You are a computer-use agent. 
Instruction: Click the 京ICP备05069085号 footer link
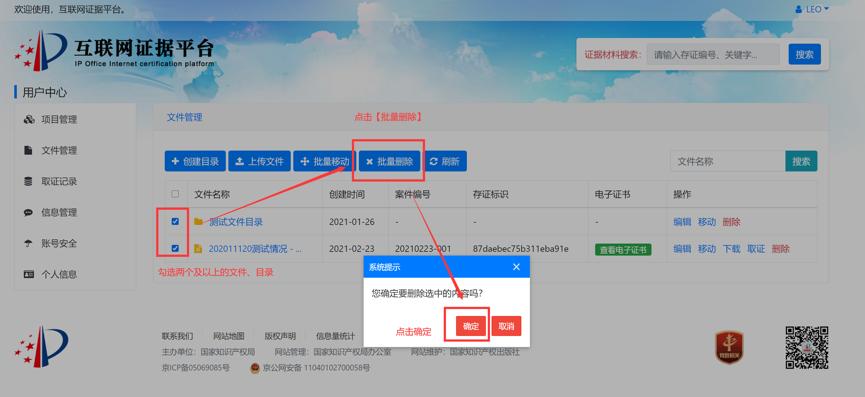tap(196, 367)
